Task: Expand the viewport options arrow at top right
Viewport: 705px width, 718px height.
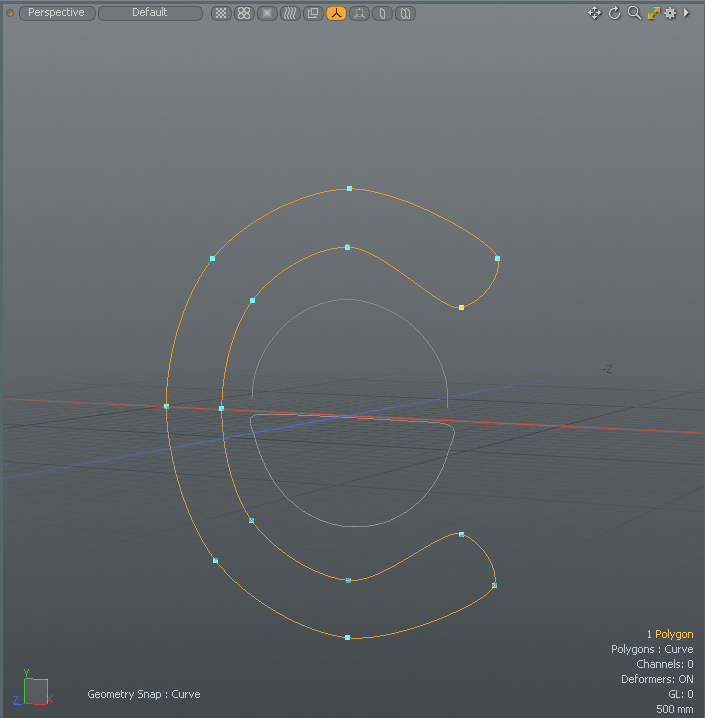Action: point(686,13)
